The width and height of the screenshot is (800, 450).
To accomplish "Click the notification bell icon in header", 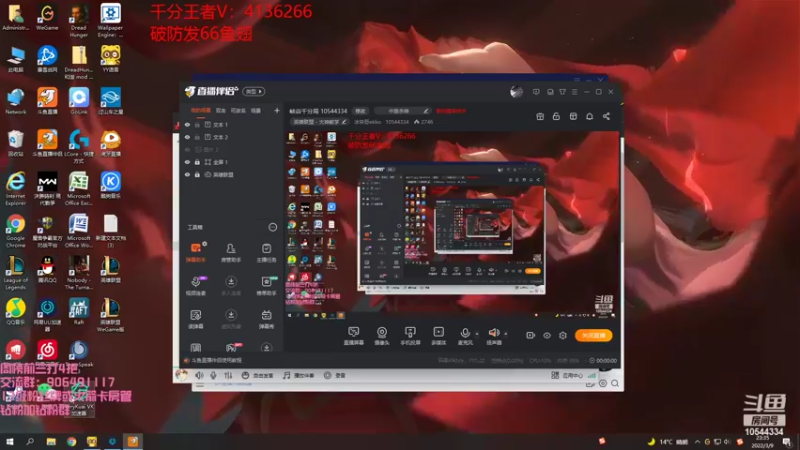I will pos(589,116).
